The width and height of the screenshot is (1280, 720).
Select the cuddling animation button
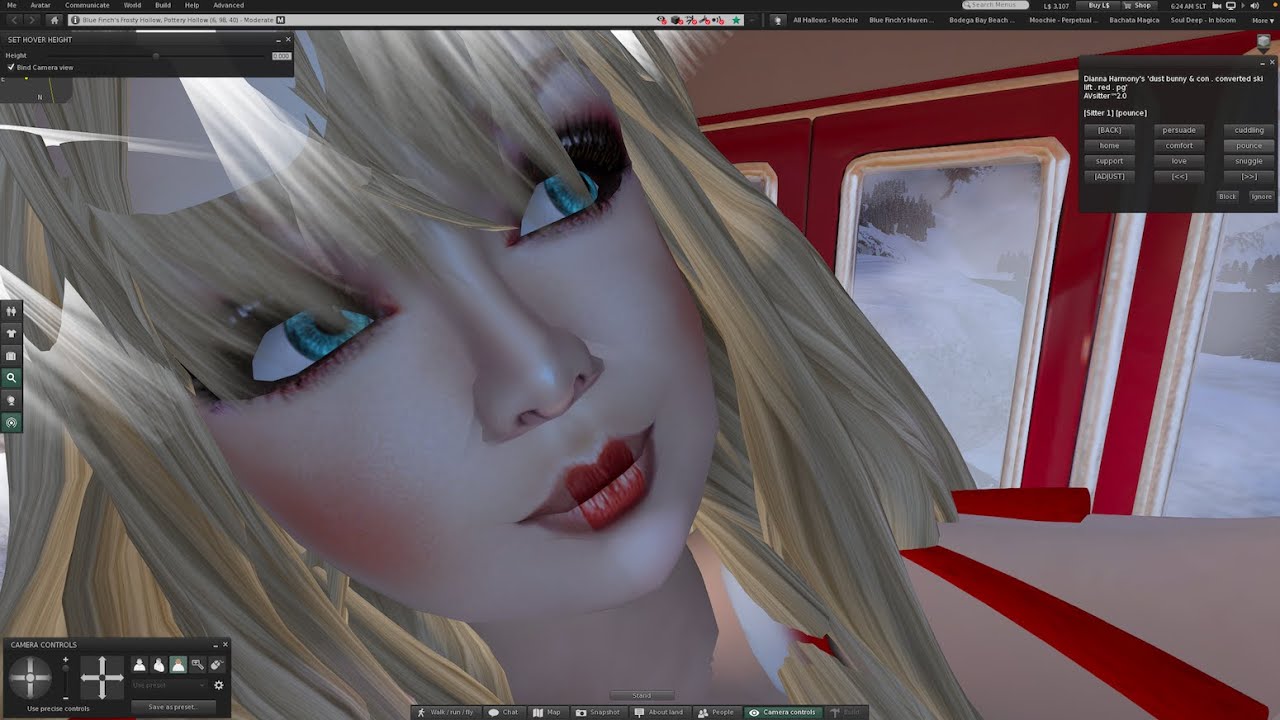click(1249, 130)
